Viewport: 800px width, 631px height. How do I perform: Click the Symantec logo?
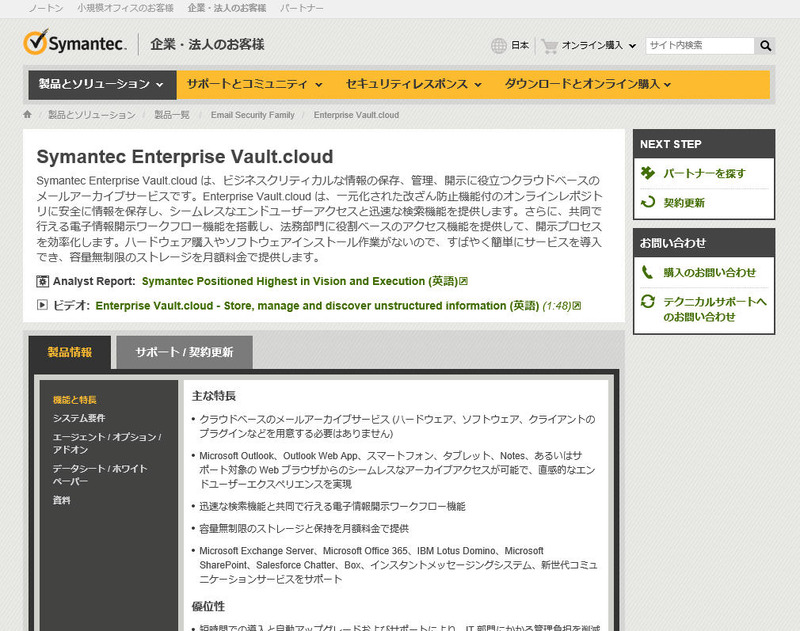click(75, 44)
